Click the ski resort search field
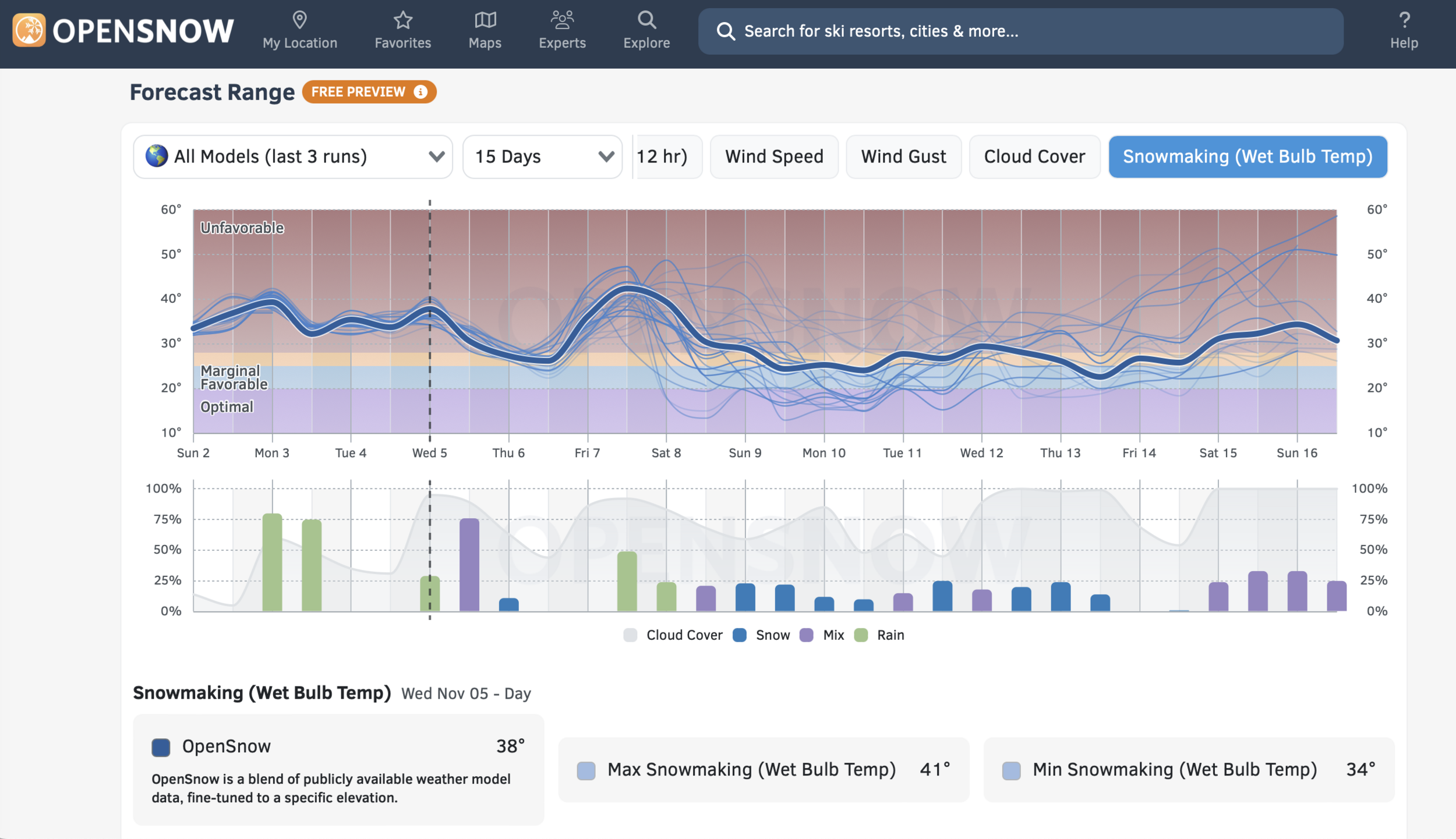This screenshot has width=1456, height=839. 1019,31
